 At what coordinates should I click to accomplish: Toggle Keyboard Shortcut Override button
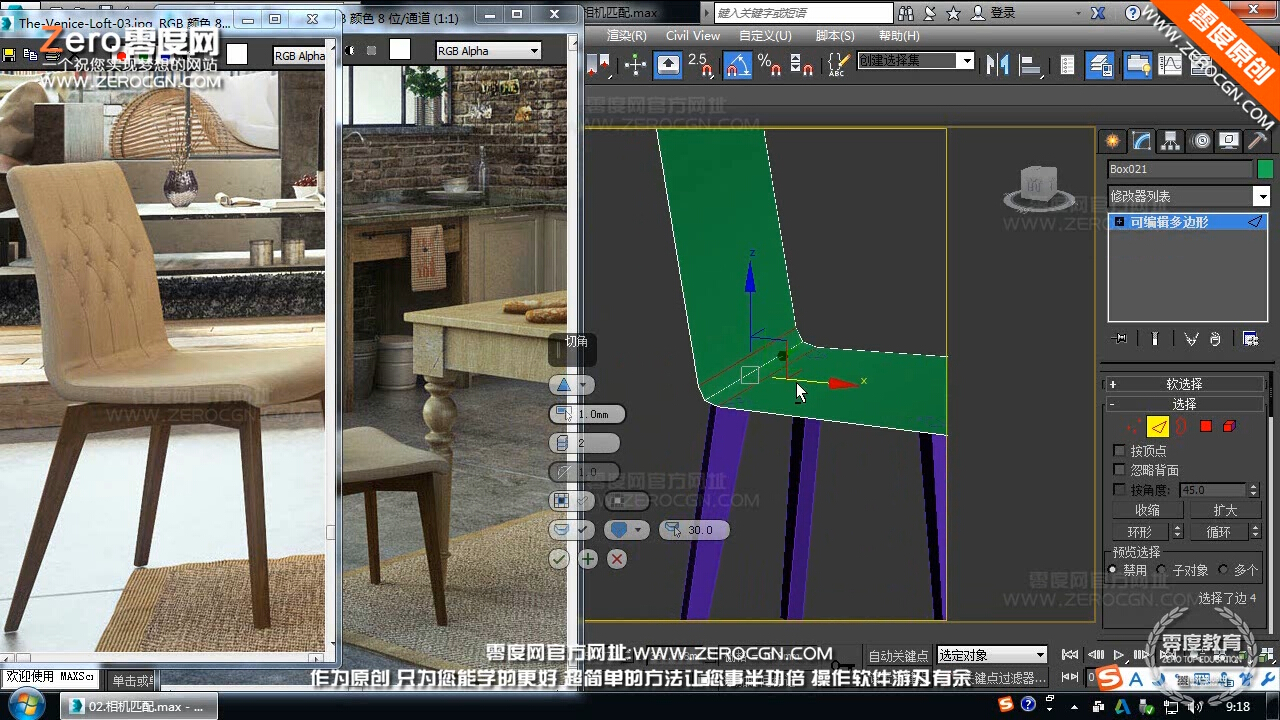point(668,65)
